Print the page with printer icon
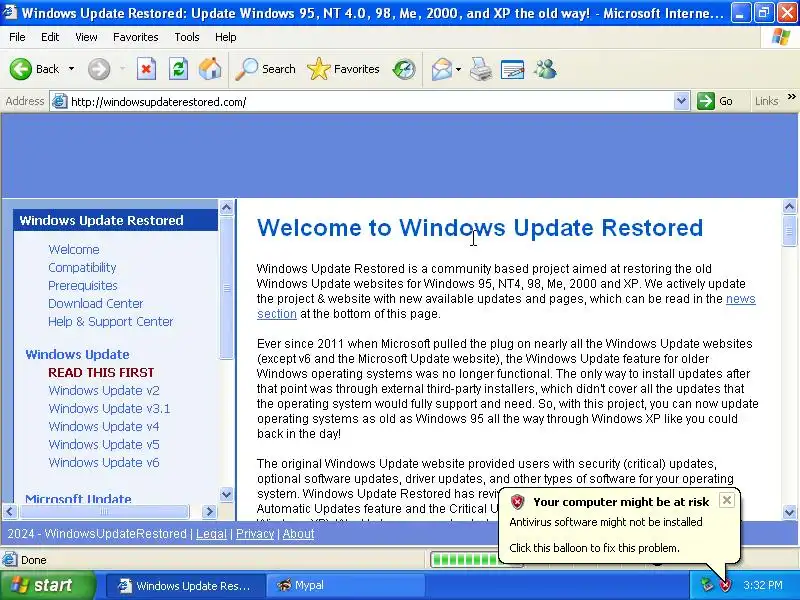 click(x=481, y=69)
